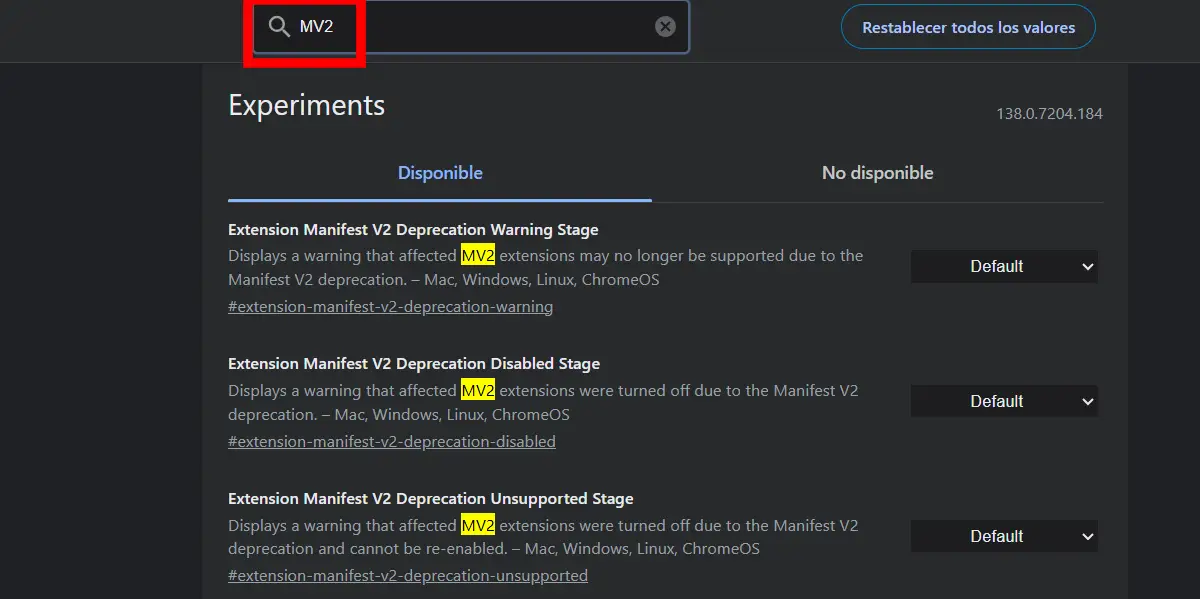Image resolution: width=1200 pixels, height=599 pixels.
Task: Click highlighted MV2 in the Unsupported Stage description
Action: [478, 526]
